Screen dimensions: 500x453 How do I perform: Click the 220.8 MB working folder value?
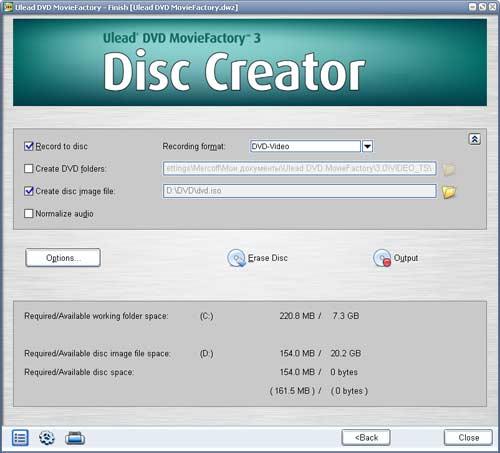point(297,316)
